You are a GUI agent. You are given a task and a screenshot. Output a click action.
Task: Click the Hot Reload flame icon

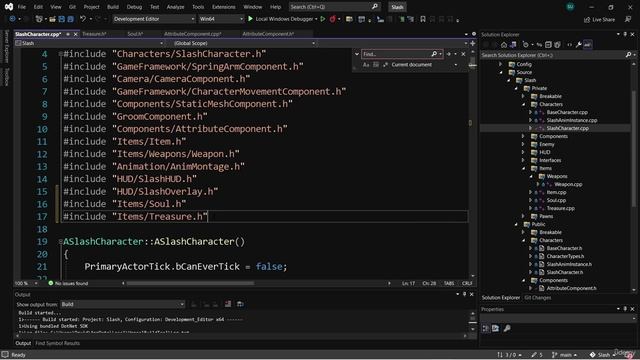click(x=333, y=19)
